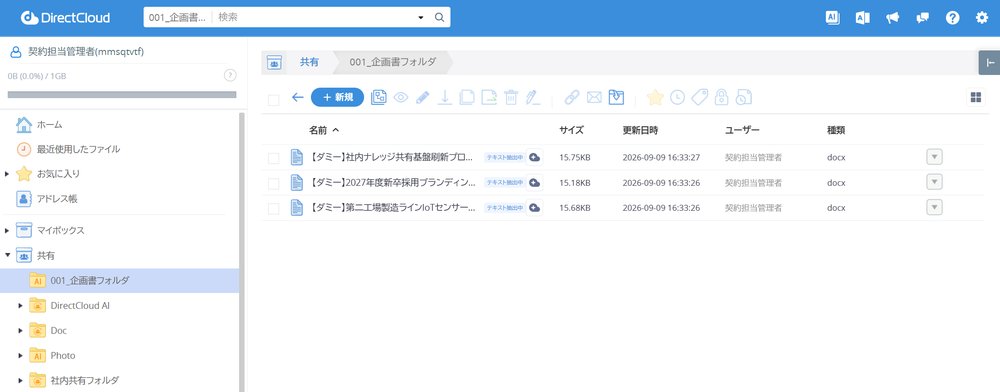The width and height of the screenshot is (1000, 392).
Task: Click the favorite star toolbar icon
Action: click(655, 97)
